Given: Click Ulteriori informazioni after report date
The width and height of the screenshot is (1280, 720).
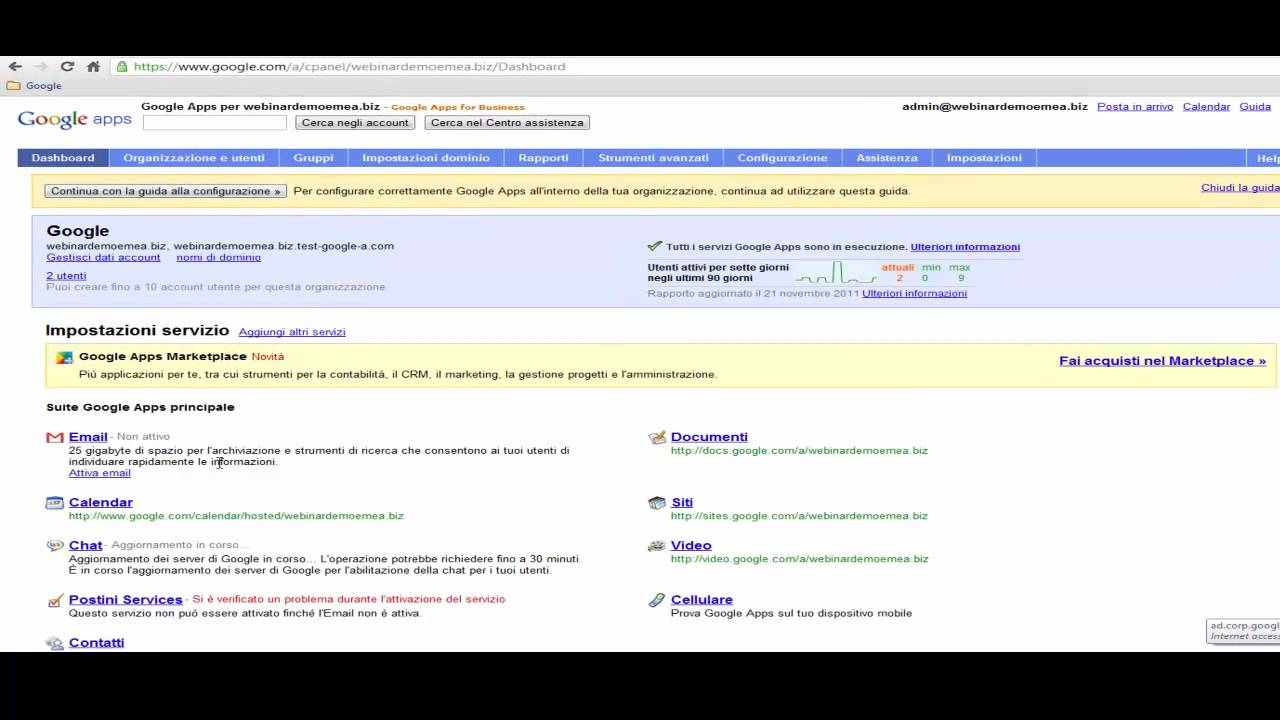Looking at the screenshot, I should pyautogui.click(x=914, y=294).
